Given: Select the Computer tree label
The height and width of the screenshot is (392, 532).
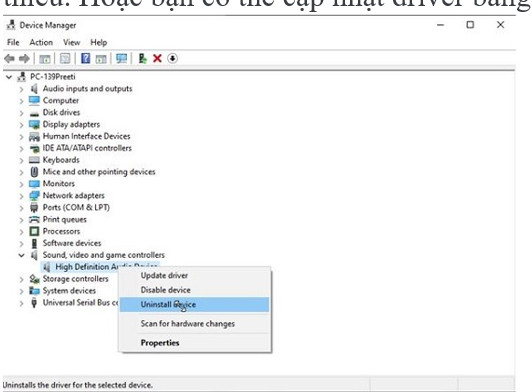Looking at the screenshot, I should [x=61, y=100].
